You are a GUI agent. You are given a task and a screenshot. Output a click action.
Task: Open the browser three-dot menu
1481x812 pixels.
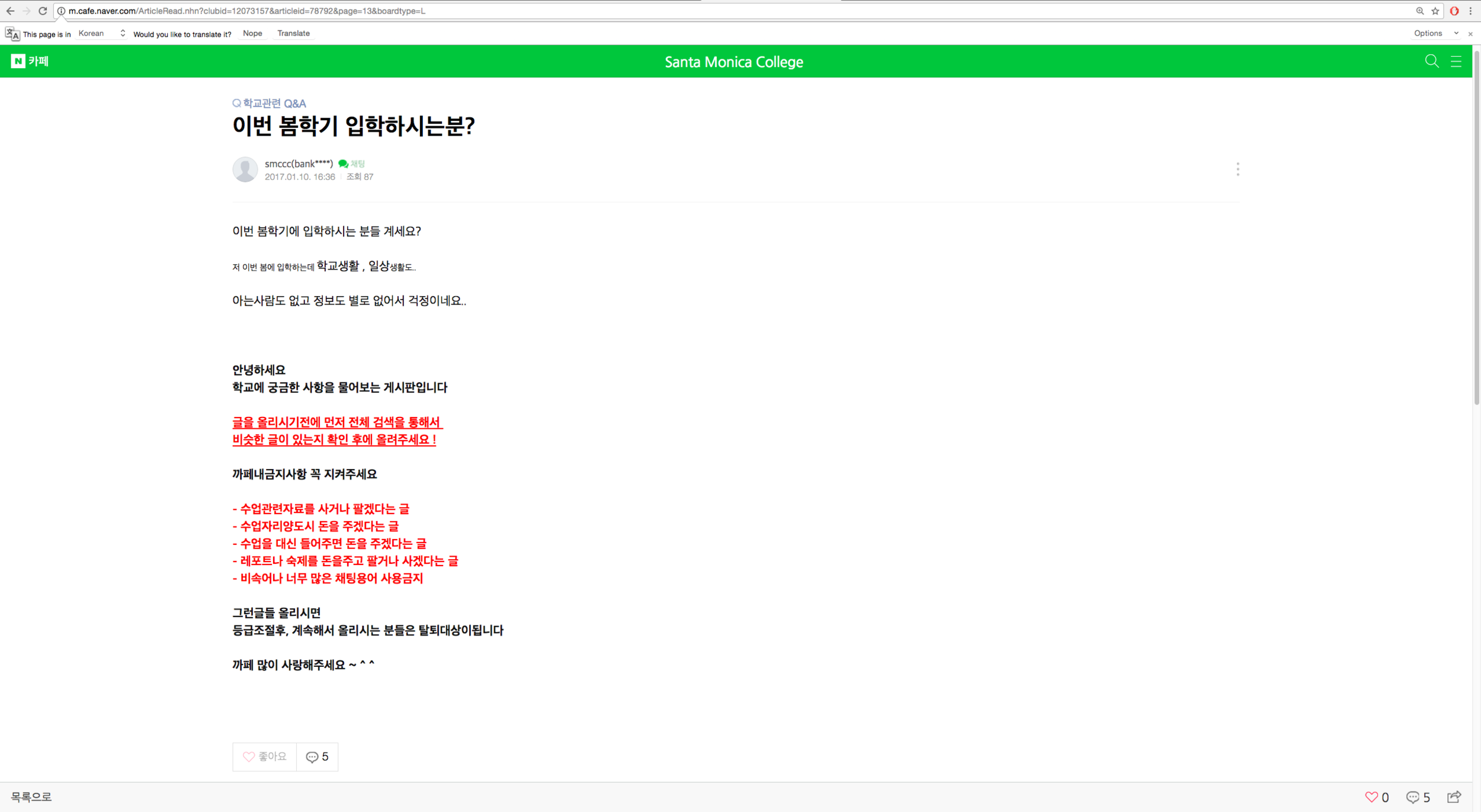click(1470, 11)
